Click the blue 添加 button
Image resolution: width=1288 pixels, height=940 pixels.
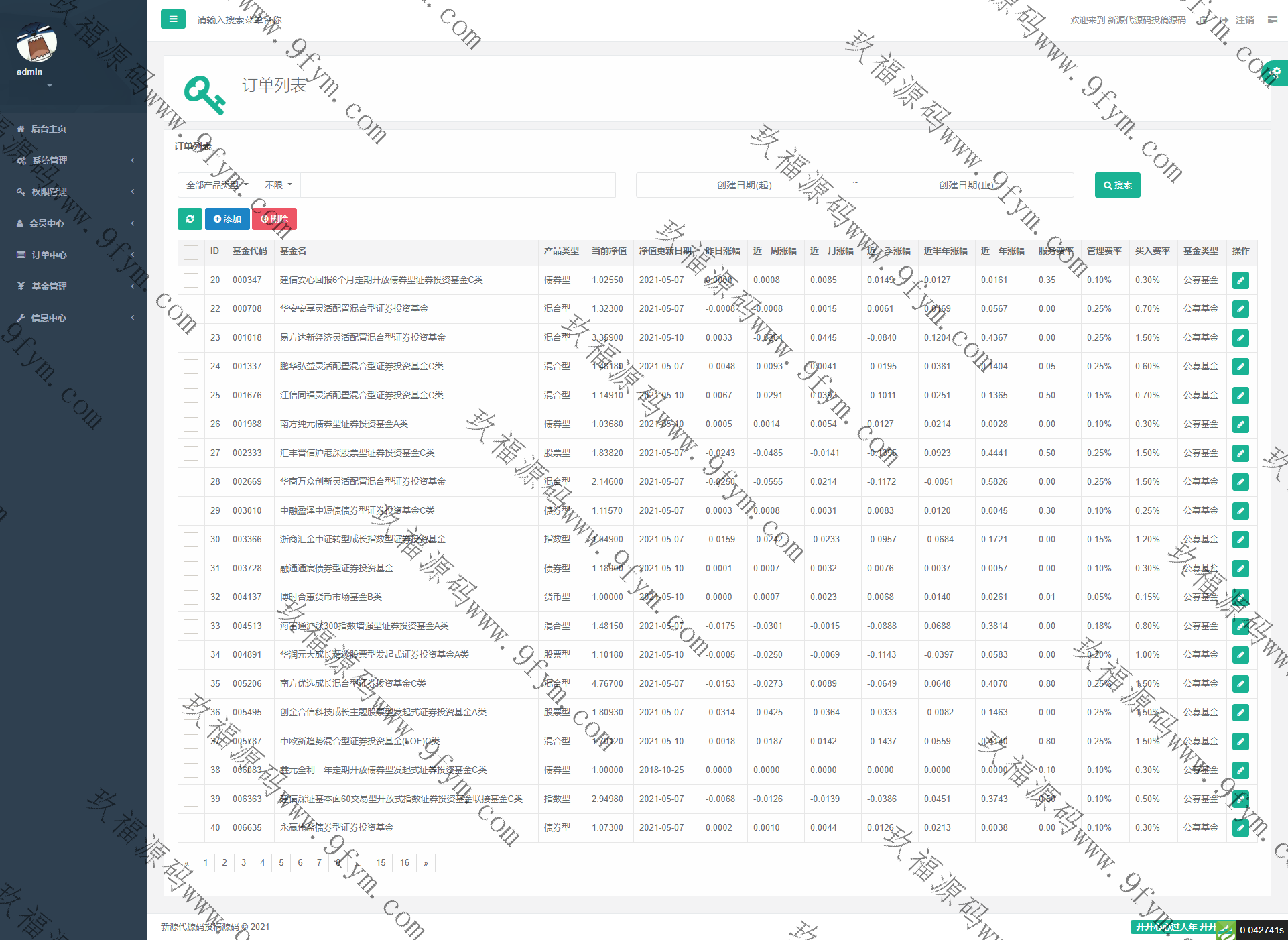click(x=227, y=219)
